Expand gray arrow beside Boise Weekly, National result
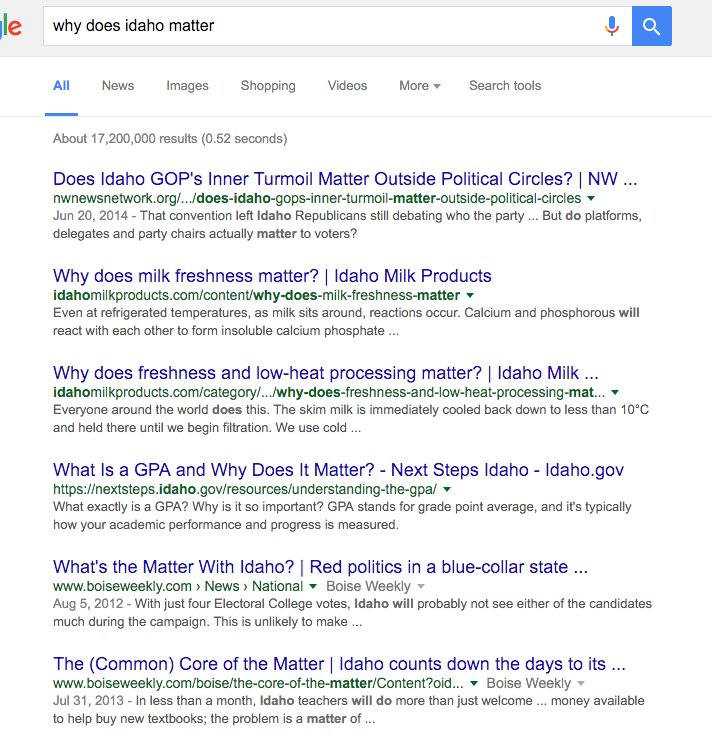The image size is (712, 746). [x=420, y=587]
